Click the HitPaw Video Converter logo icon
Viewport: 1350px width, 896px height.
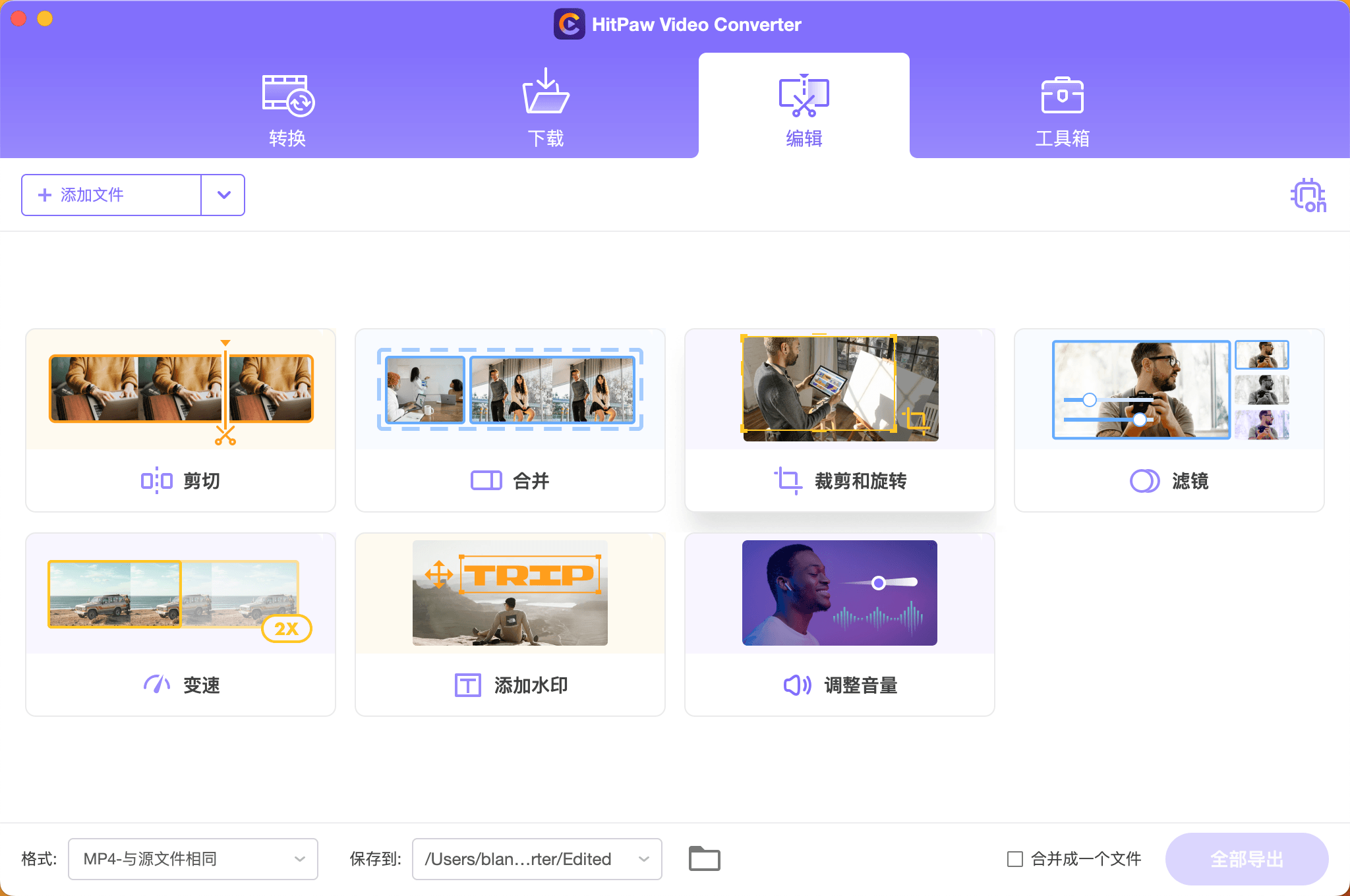click(570, 24)
